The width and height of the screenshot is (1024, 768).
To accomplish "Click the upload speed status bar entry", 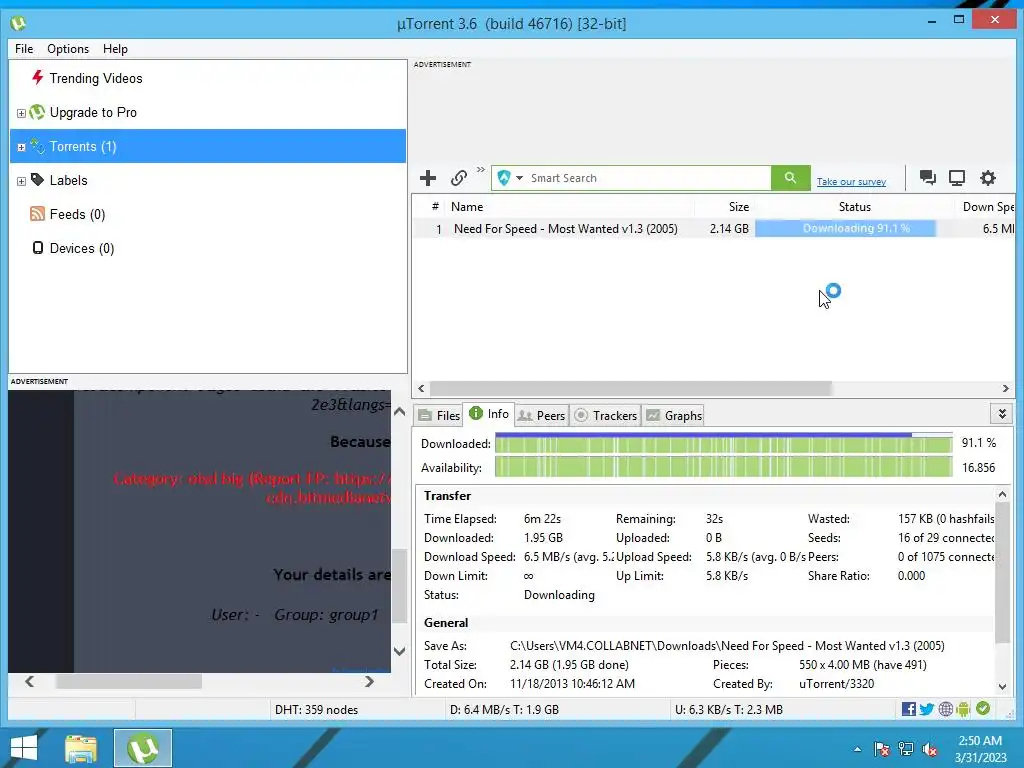I will [729, 710].
